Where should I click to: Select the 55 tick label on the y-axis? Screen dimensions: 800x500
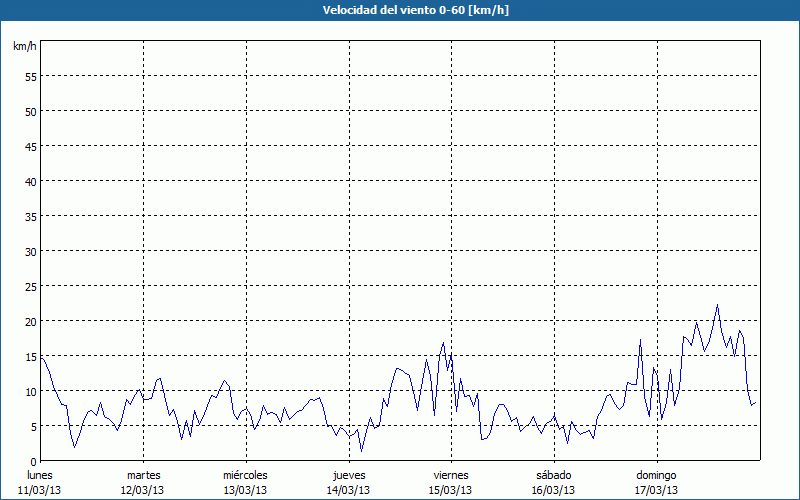(x=30, y=76)
